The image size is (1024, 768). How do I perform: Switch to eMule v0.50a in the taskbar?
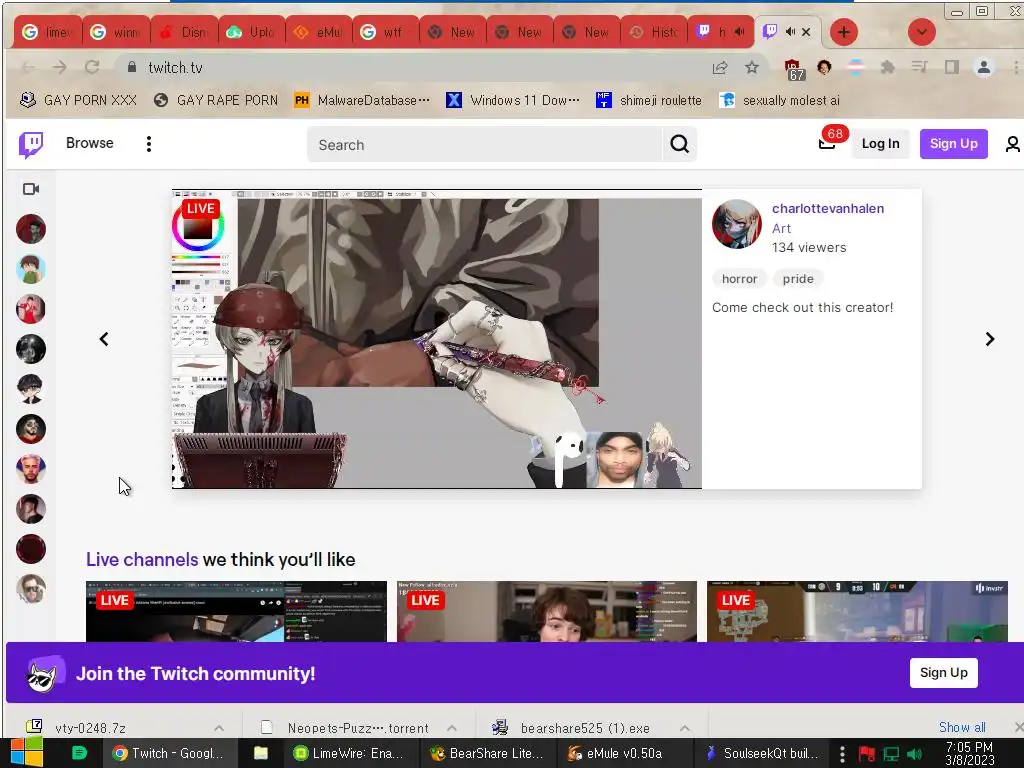[615, 754]
